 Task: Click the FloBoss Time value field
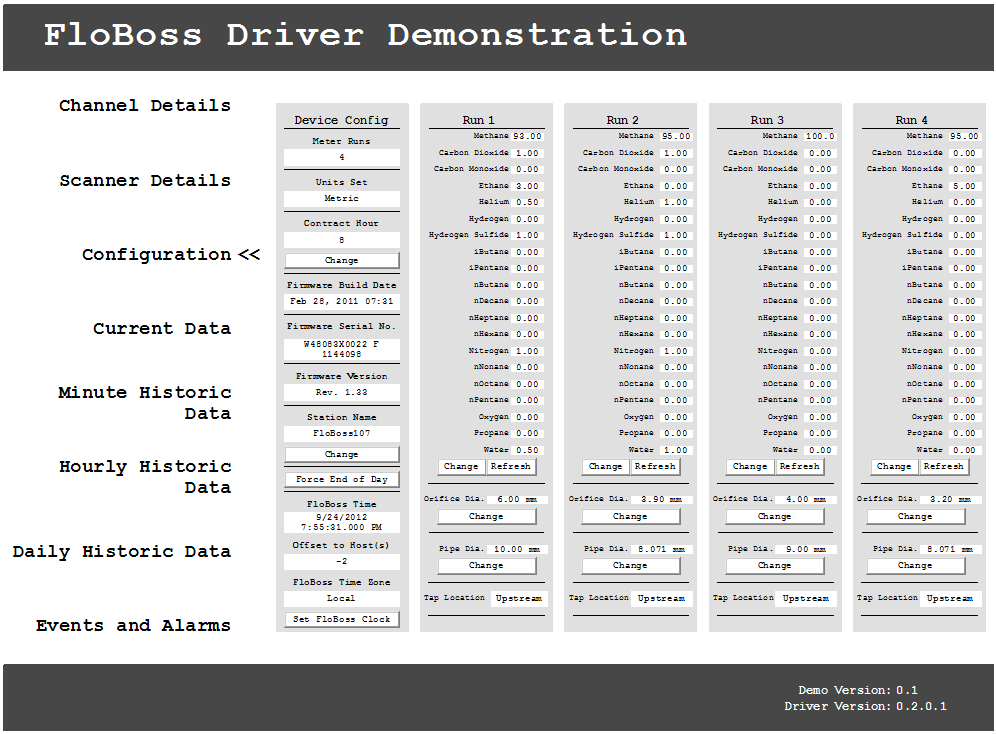point(342,523)
